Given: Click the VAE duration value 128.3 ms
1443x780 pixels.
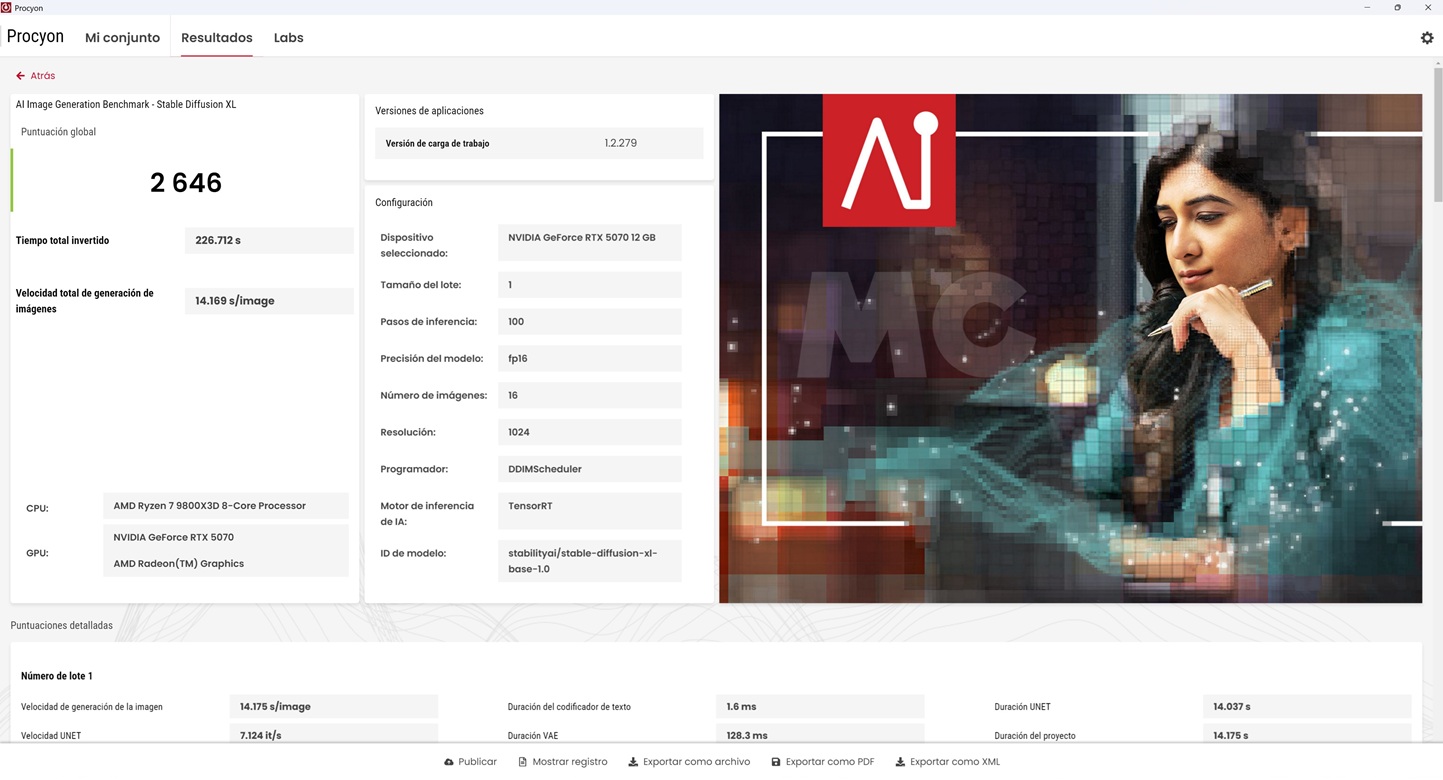Looking at the screenshot, I should tap(820, 735).
